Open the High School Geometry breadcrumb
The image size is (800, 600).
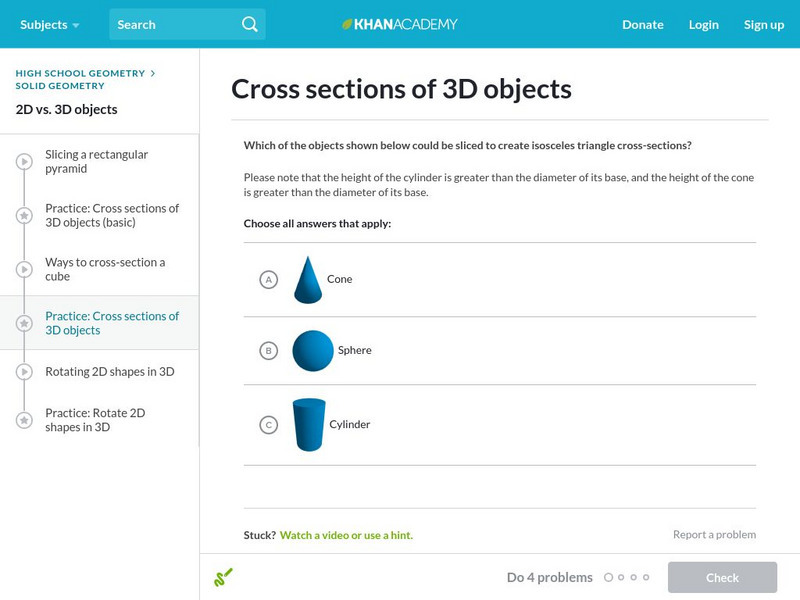[x=80, y=73]
